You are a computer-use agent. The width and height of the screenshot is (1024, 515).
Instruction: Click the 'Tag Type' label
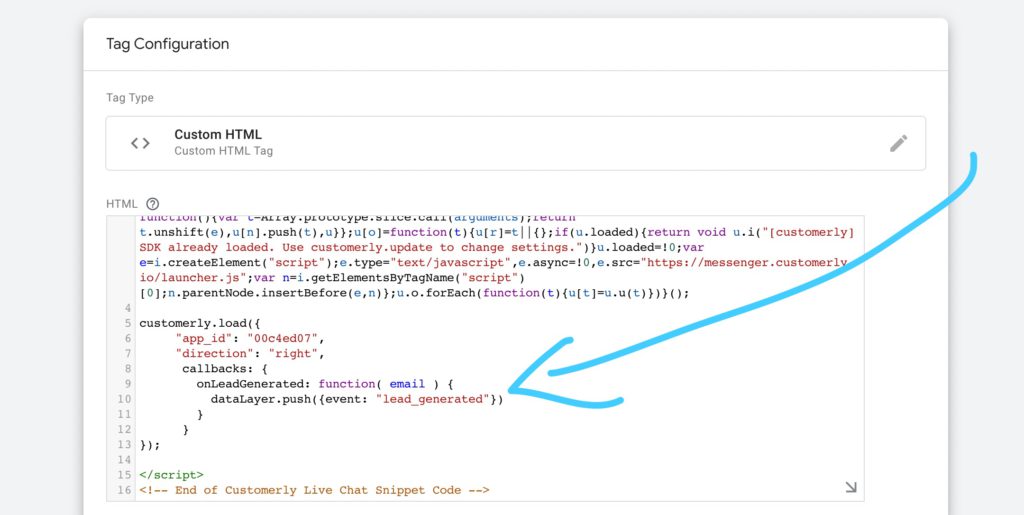(130, 98)
